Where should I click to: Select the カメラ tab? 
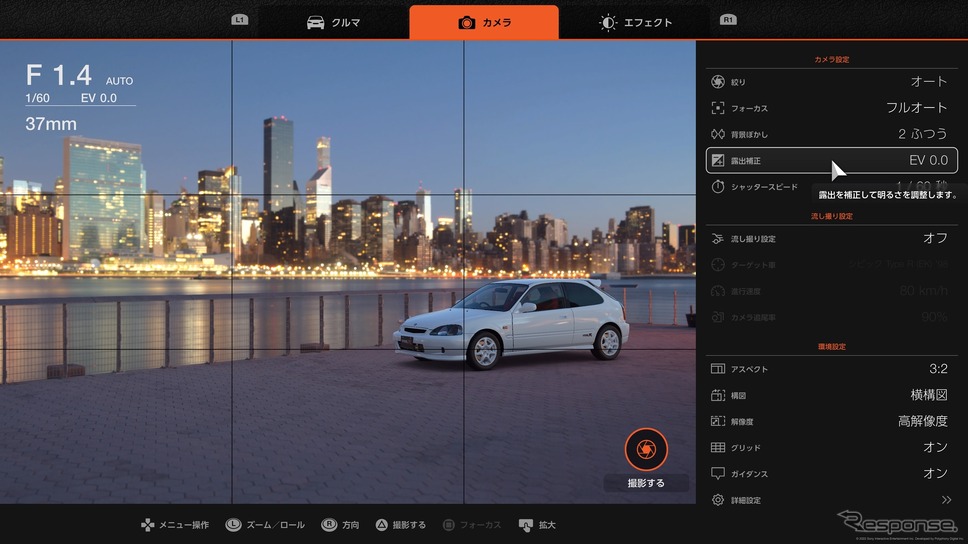[484, 22]
